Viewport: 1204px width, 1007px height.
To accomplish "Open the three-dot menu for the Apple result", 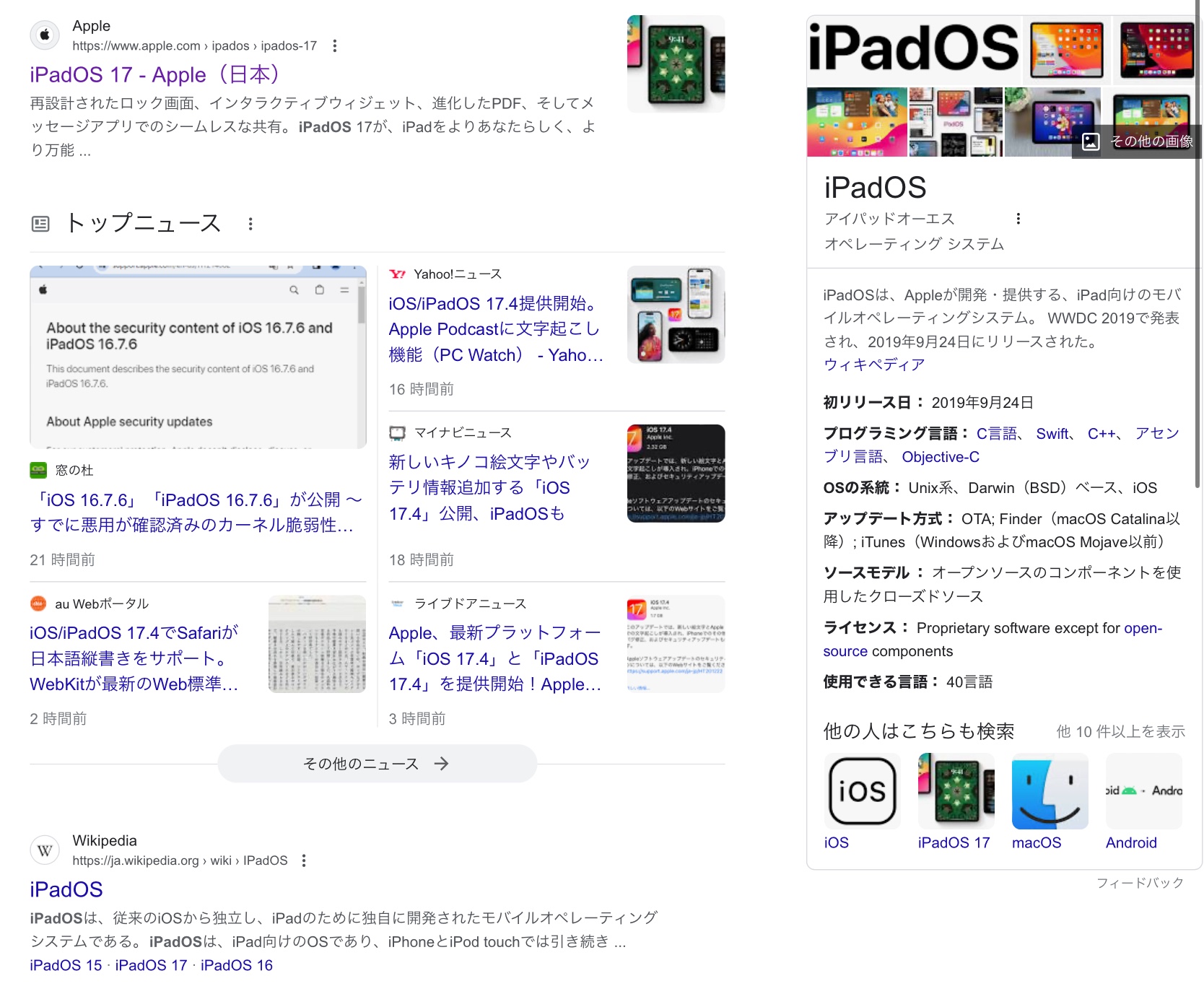I will [334, 46].
